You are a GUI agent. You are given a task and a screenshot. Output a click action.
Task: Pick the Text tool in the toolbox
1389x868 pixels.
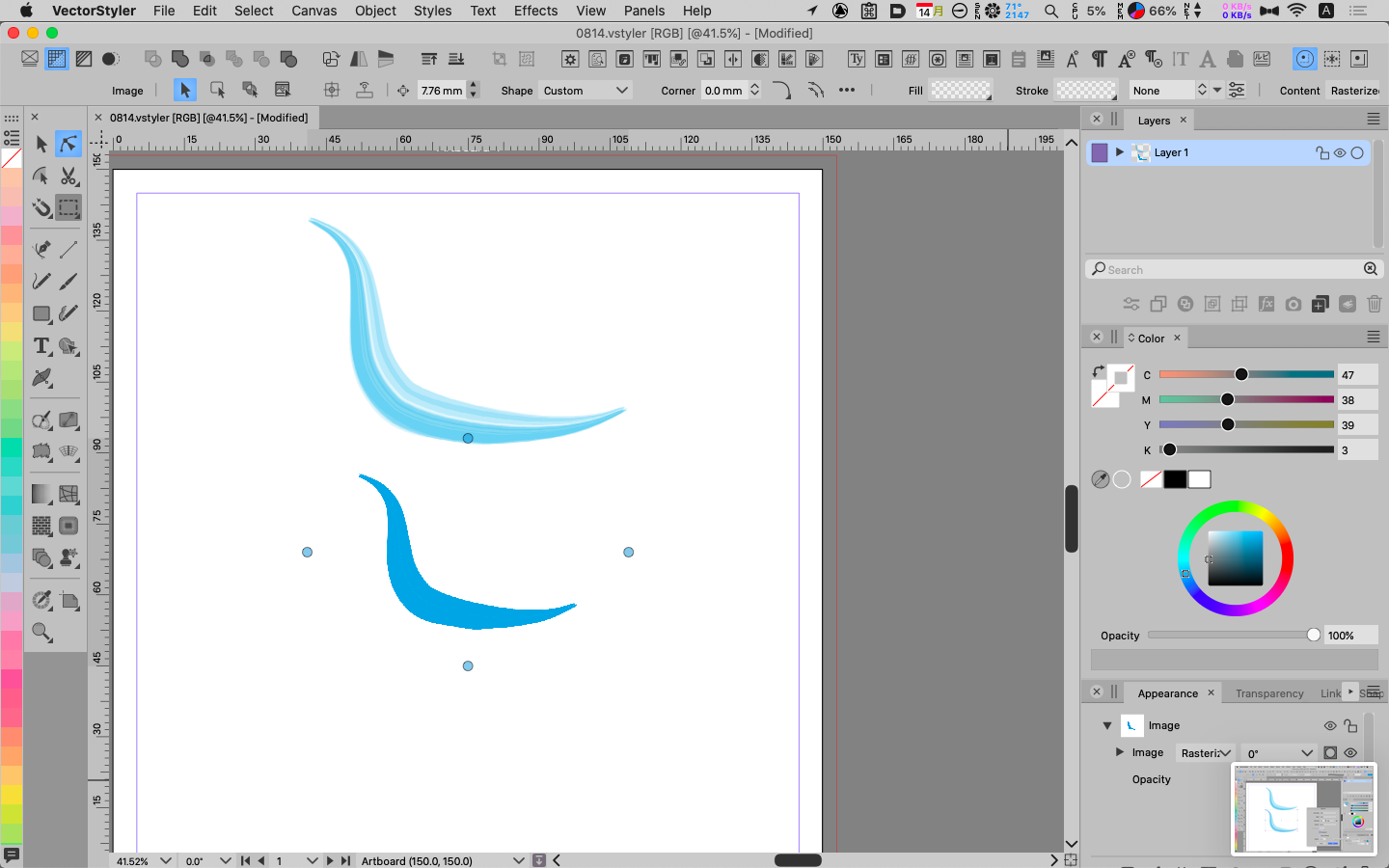tap(41, 346)
